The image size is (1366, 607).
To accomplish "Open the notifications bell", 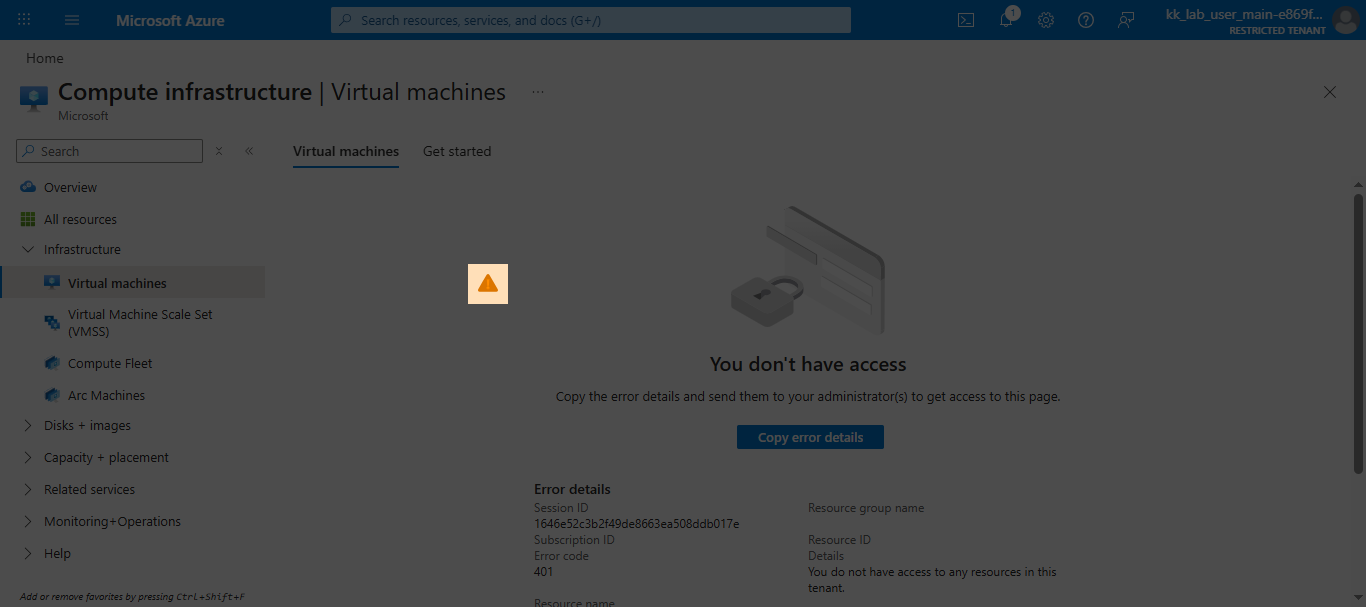I will click(1007, 19).
